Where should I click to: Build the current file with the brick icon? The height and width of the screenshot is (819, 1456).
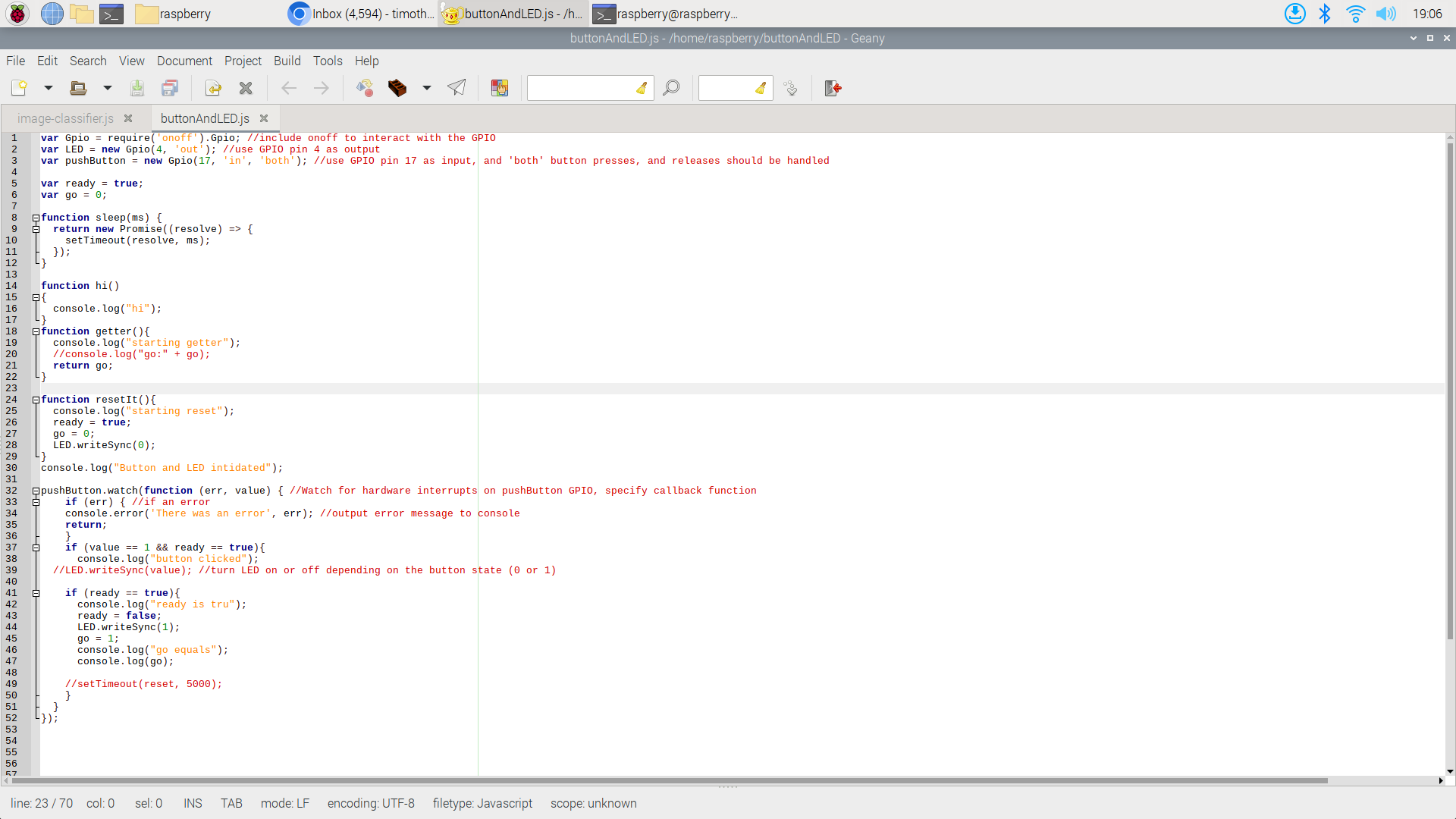(397, 88)
